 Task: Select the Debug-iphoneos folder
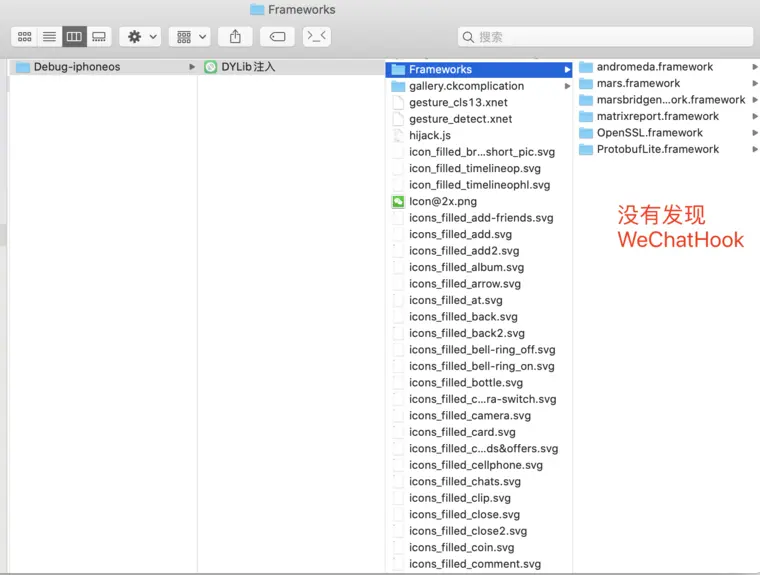(103, 67)
